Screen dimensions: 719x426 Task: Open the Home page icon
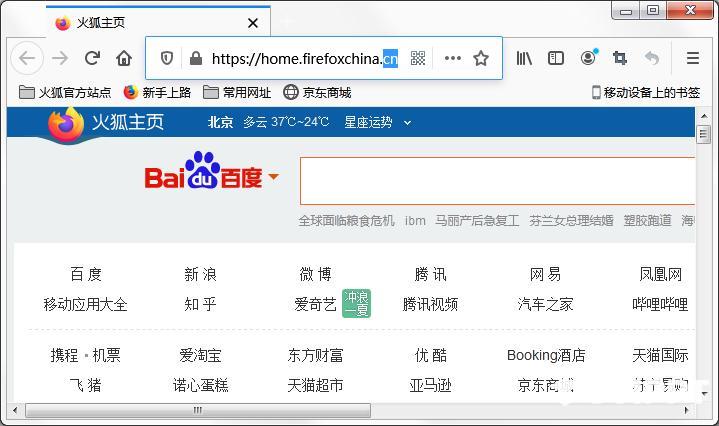(x=124, y=58)
